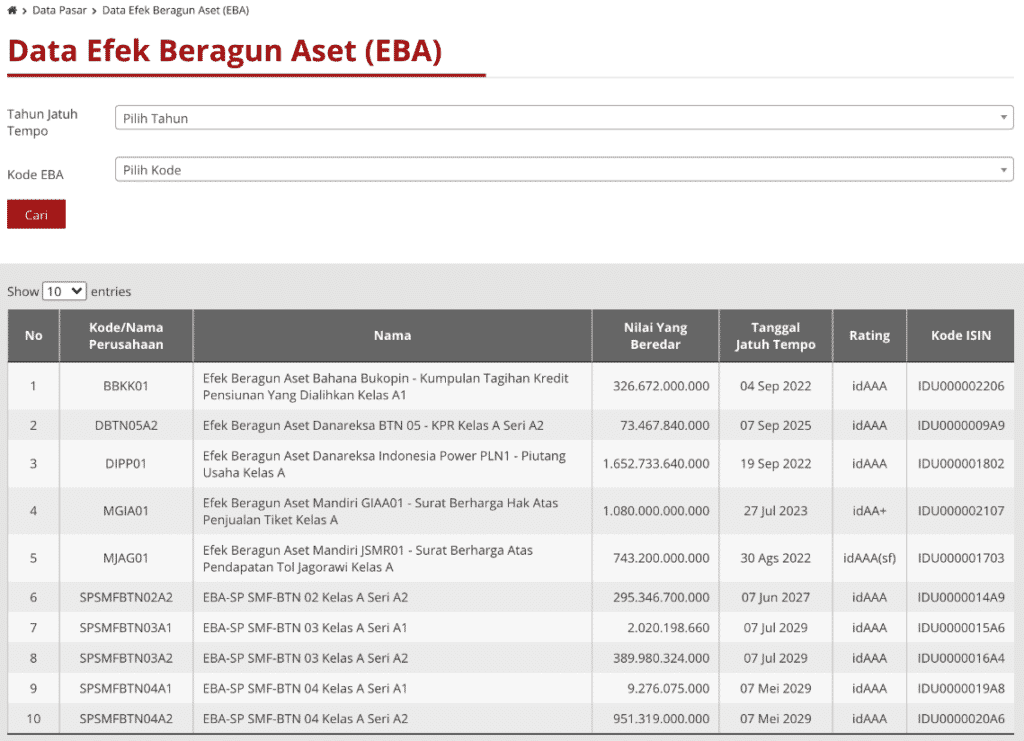Open the Pilih Kode dropdown arrow
The width and height of the screenshot is (1024, 741).
click(x=1002, y=169)
